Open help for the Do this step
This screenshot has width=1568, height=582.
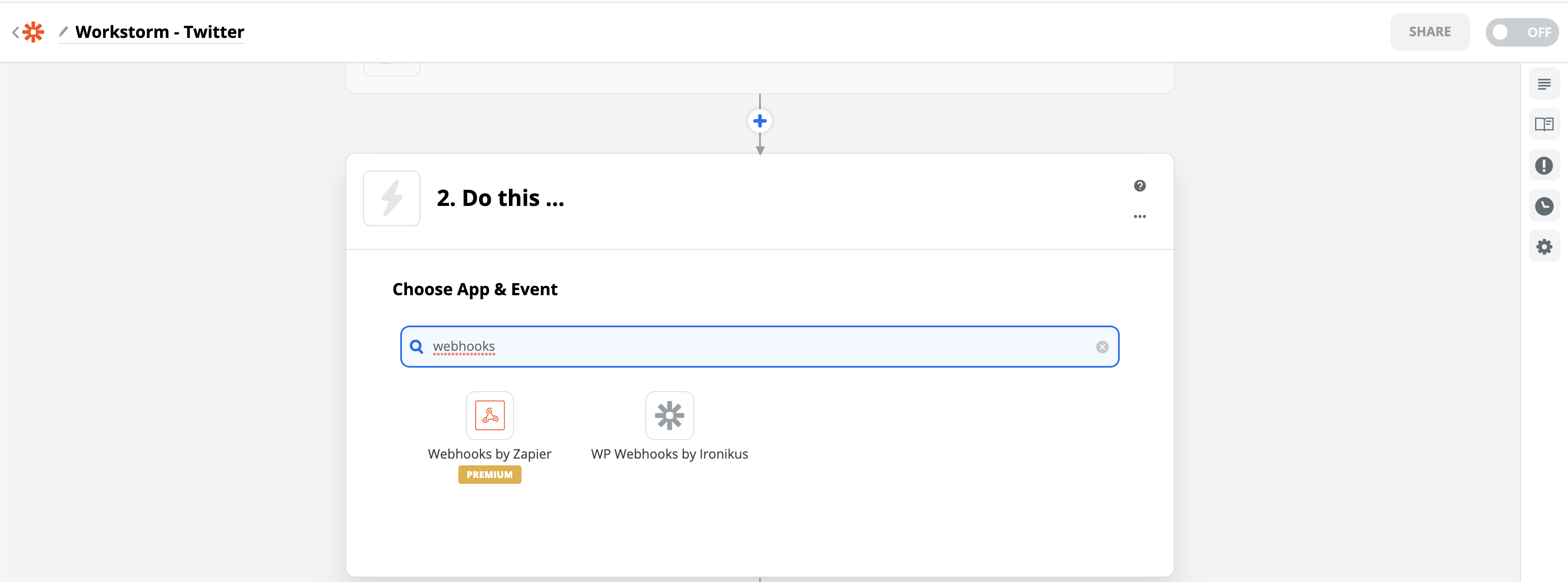[1140, 186]
